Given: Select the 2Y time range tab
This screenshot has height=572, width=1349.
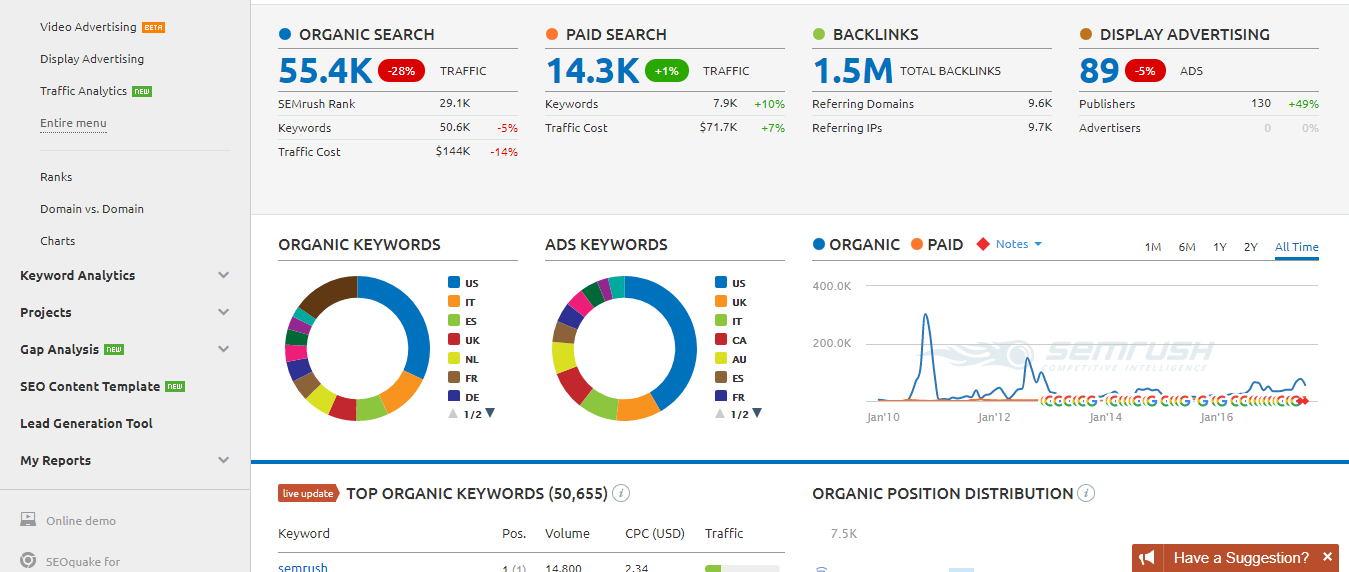Looking at the screenshot, I should (1251, 247).
